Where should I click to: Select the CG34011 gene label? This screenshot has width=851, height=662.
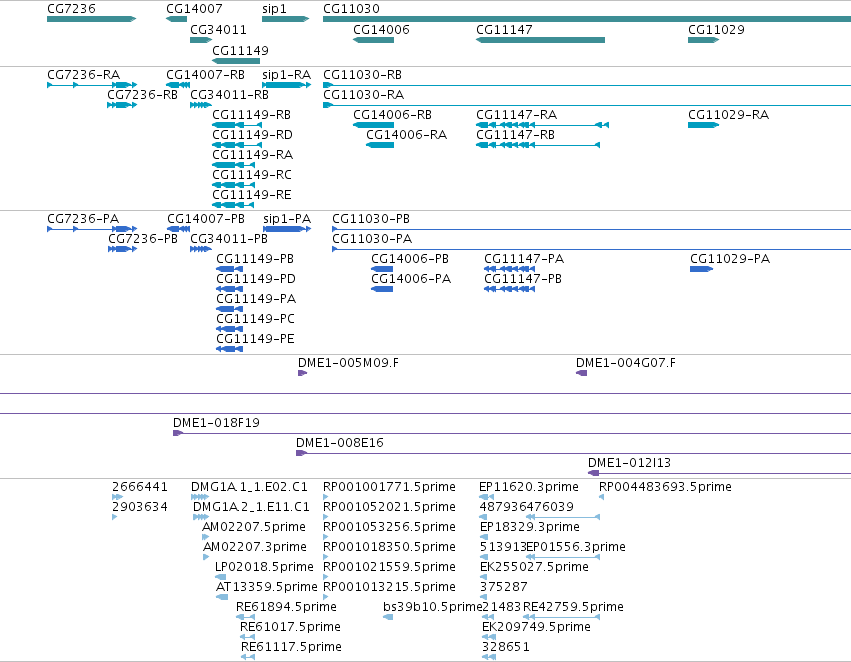(x=218, y=30)
